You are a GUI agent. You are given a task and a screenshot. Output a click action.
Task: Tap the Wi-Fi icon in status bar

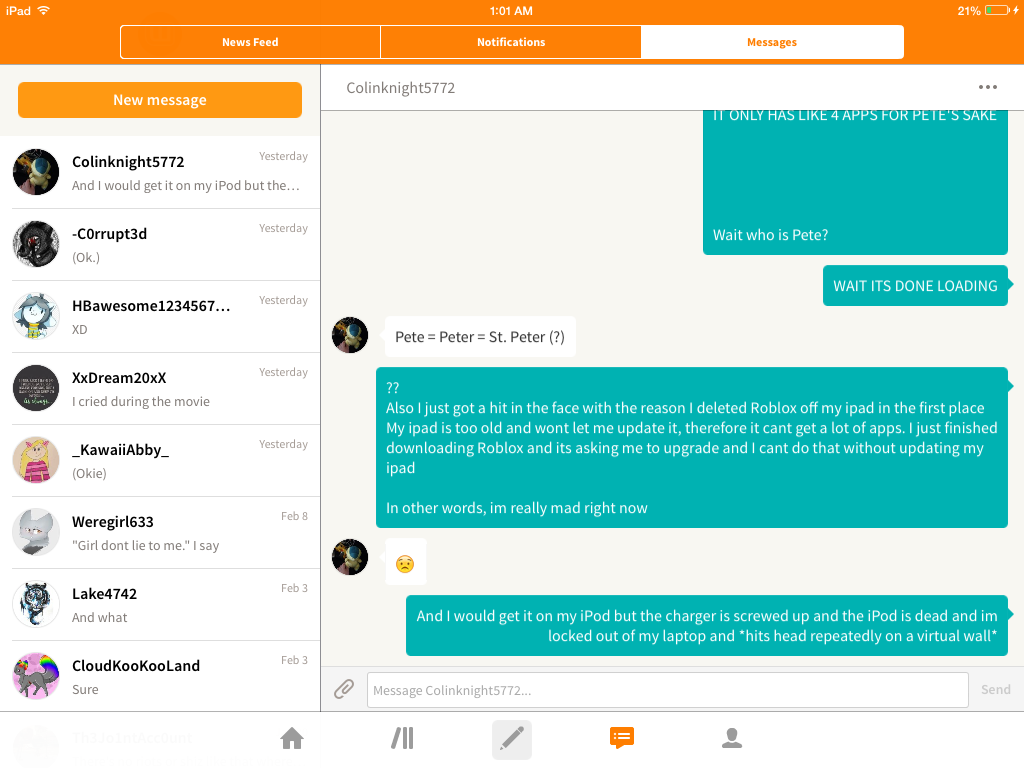44,10
